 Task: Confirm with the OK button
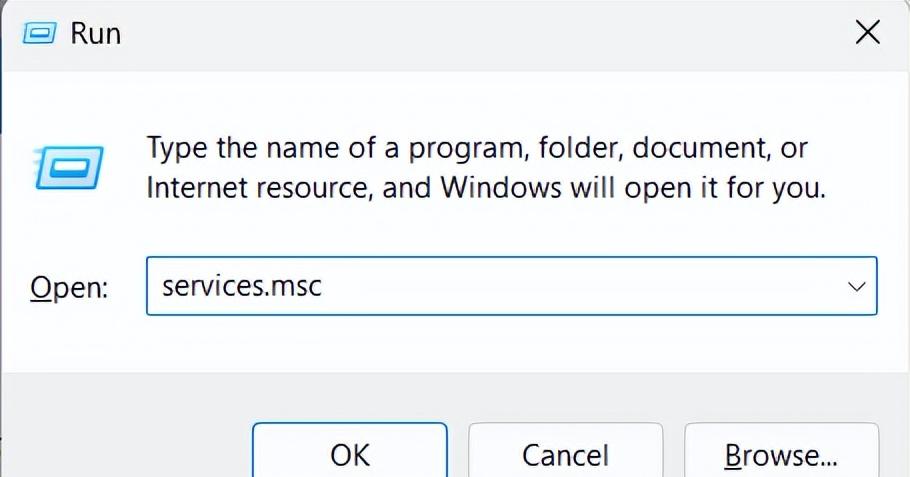tap(350, 451)
